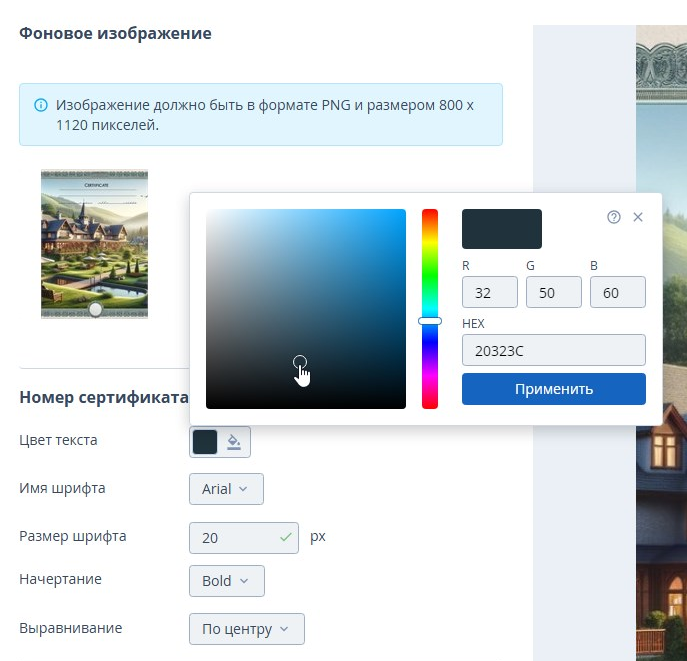Image resolution: width=687 pixels, height=661 pixels.
Task: Click the Цвет текста label
Action: [58, 440]
